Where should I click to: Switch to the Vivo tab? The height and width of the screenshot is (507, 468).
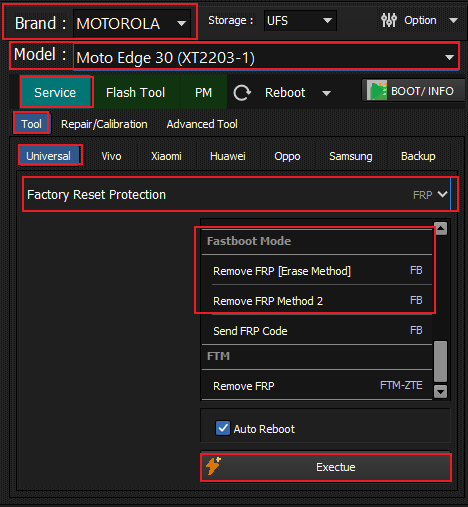click(x=111, y=156)
